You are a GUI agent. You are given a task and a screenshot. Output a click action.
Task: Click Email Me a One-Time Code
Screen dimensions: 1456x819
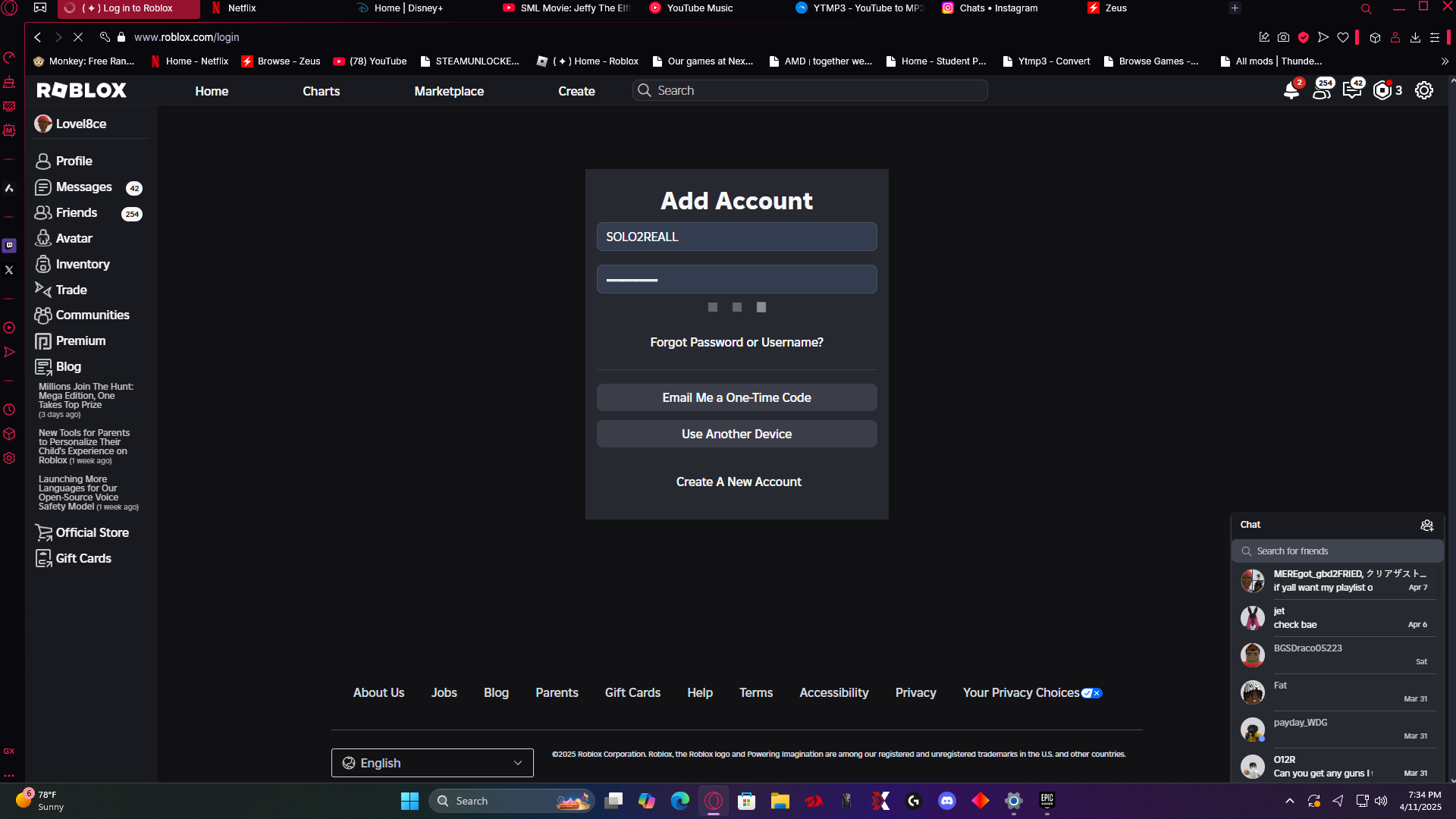click(737, 397)
